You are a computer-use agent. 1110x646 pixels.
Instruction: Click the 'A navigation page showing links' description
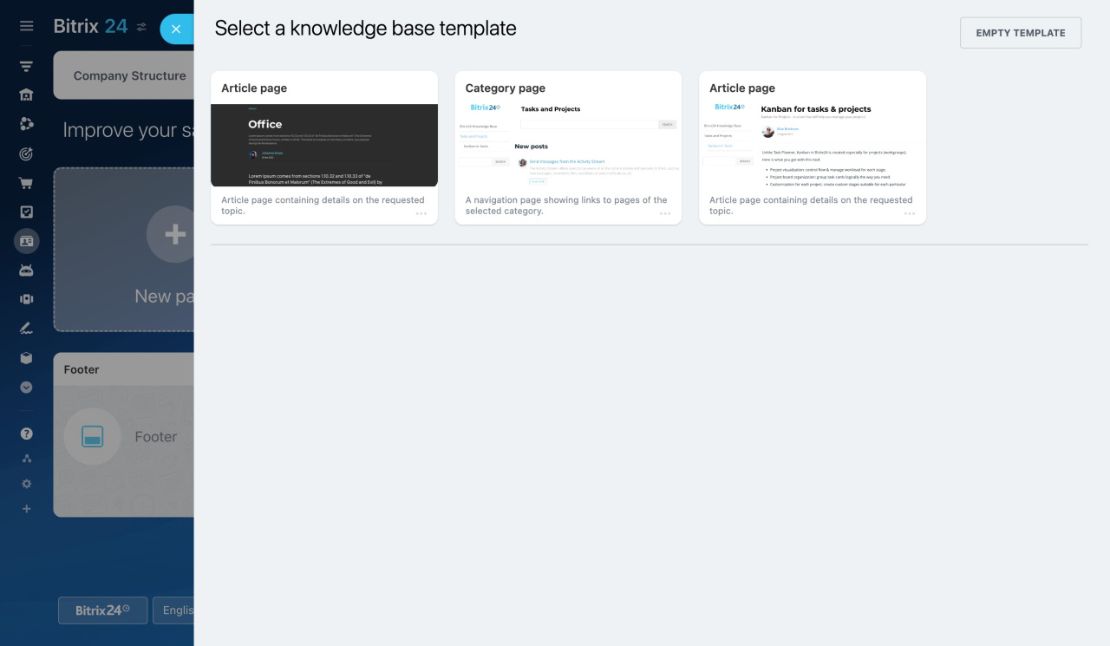(566, 205)
